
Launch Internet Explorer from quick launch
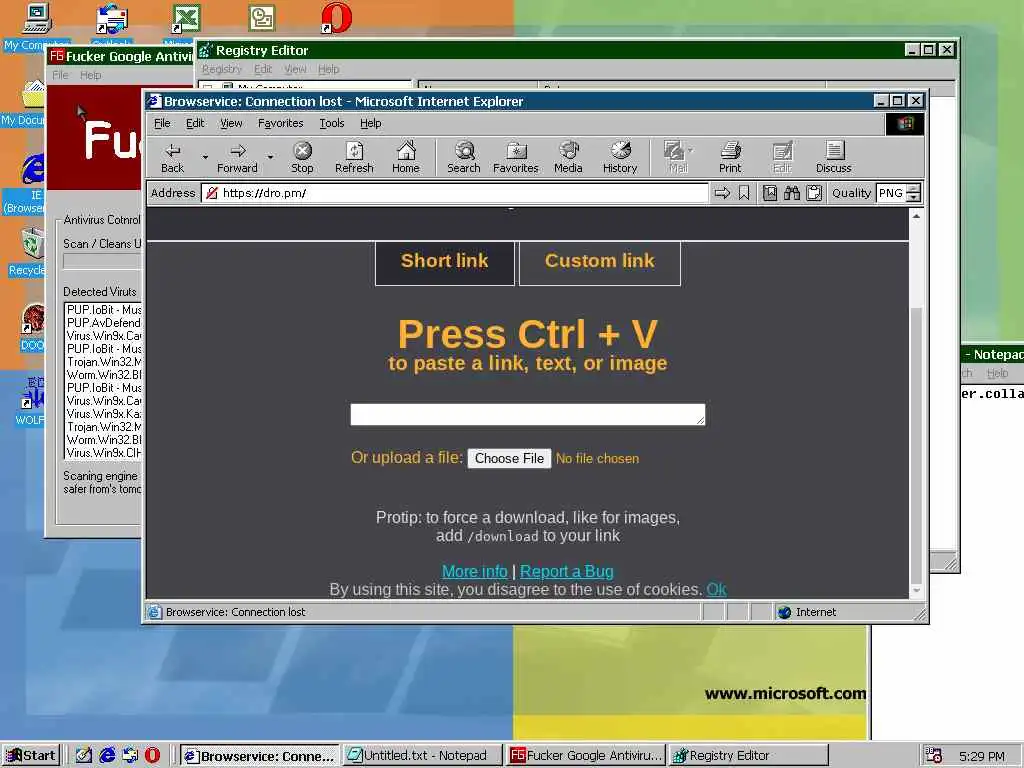107,755
